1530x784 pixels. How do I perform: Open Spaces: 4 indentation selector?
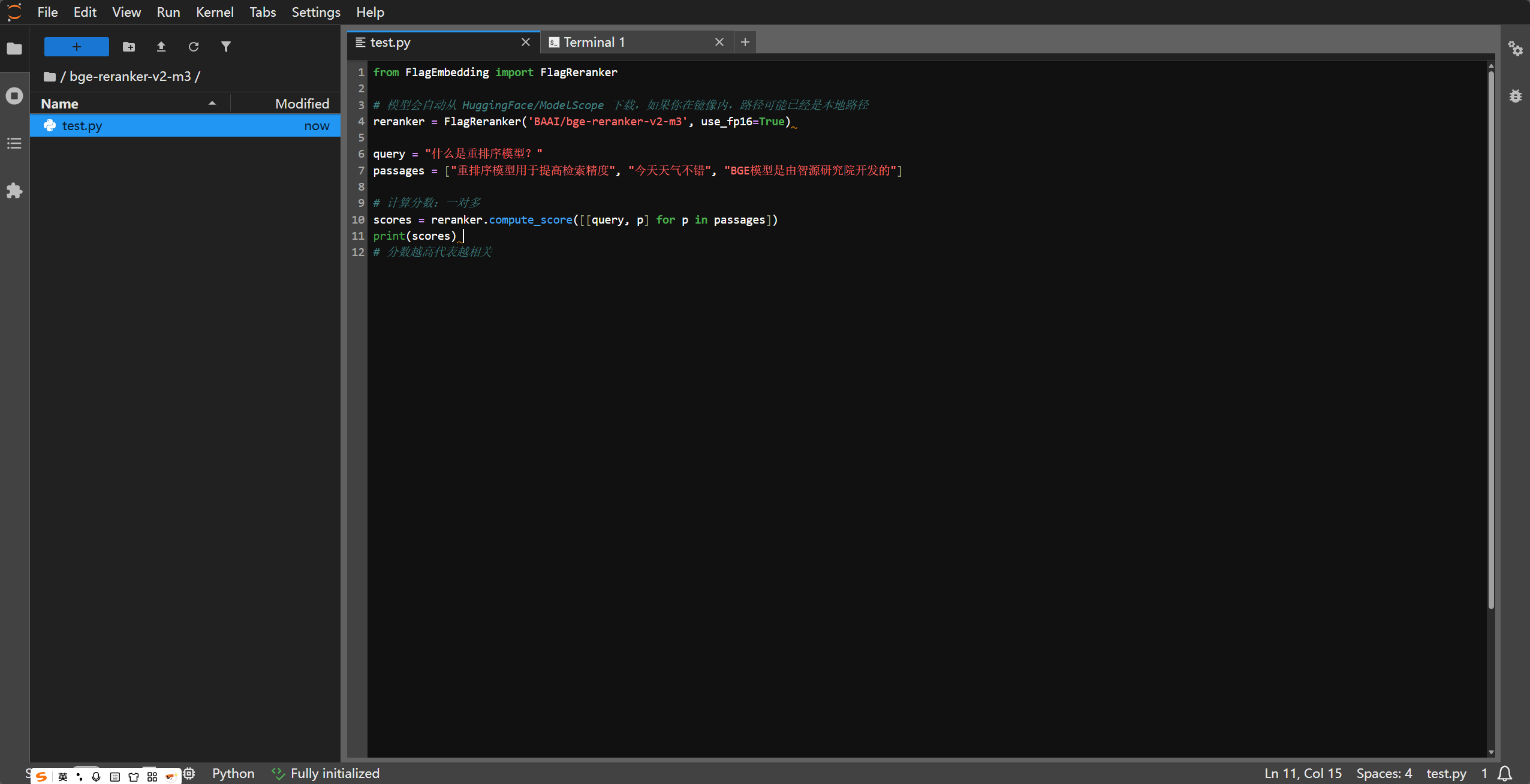click(x=1384, y=773)
